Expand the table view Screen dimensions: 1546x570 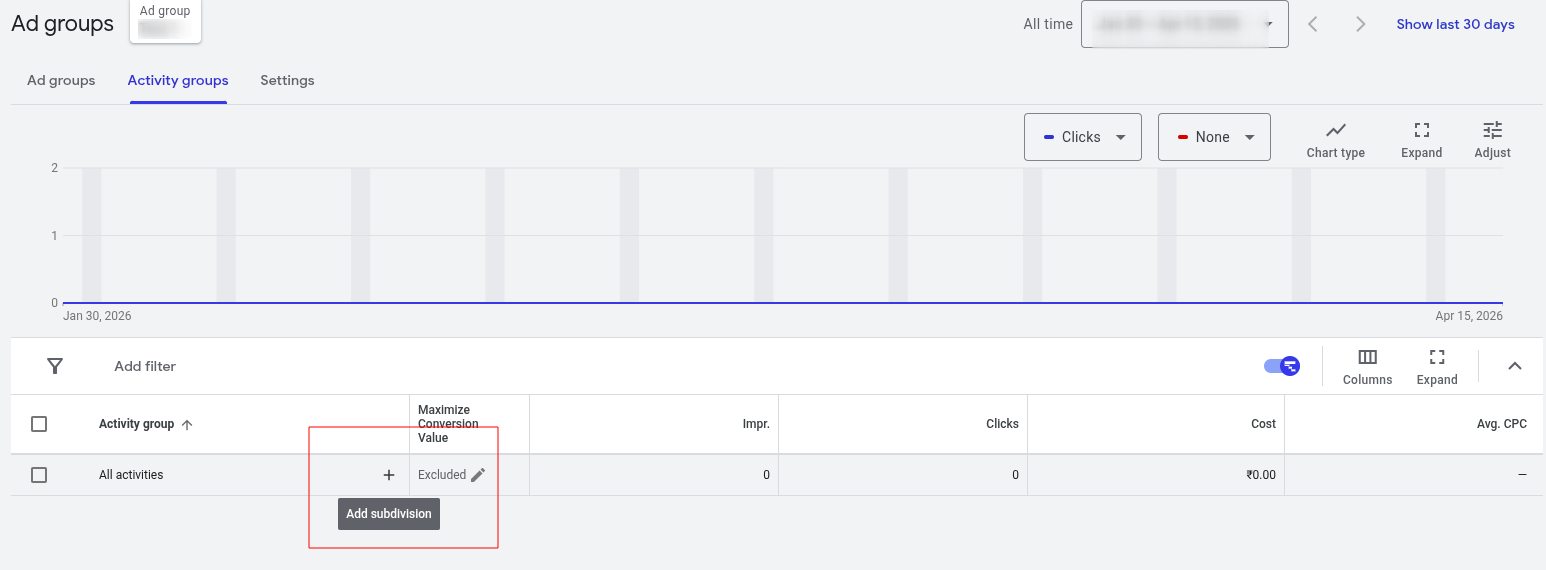[x=1437, y=367]
